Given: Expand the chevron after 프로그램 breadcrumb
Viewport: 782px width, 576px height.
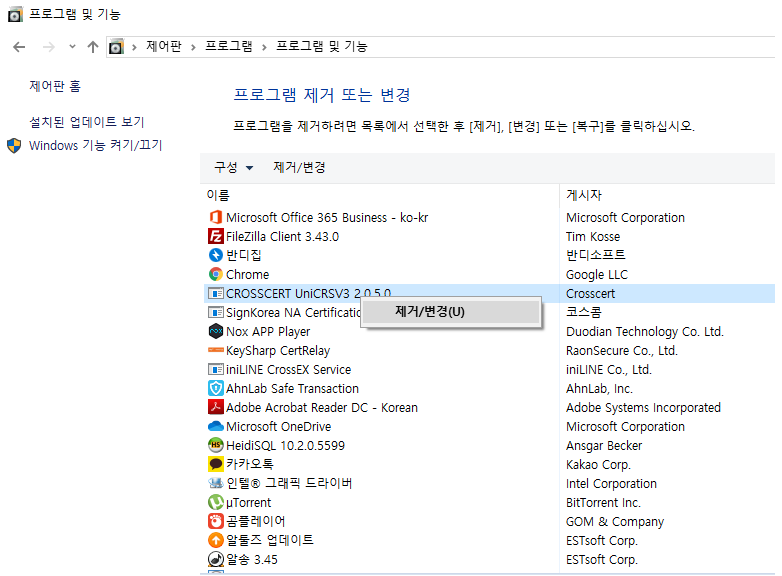Looking at the screenshot, I should 264,47.
